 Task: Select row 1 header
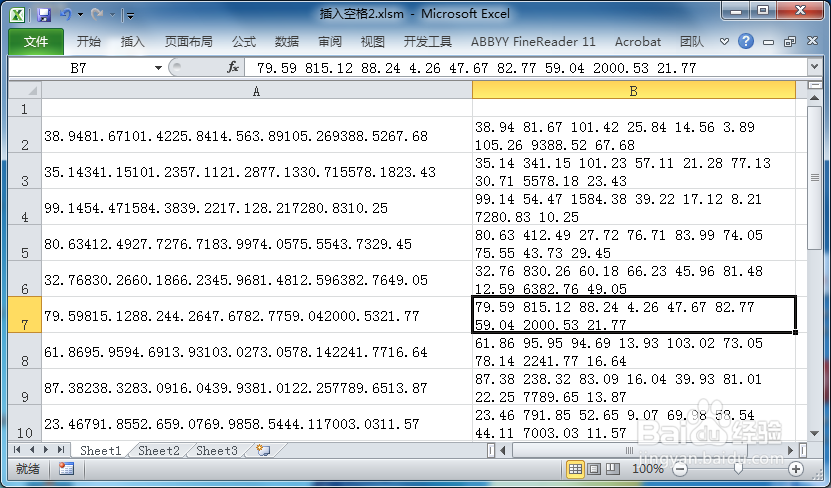(25, 108)
